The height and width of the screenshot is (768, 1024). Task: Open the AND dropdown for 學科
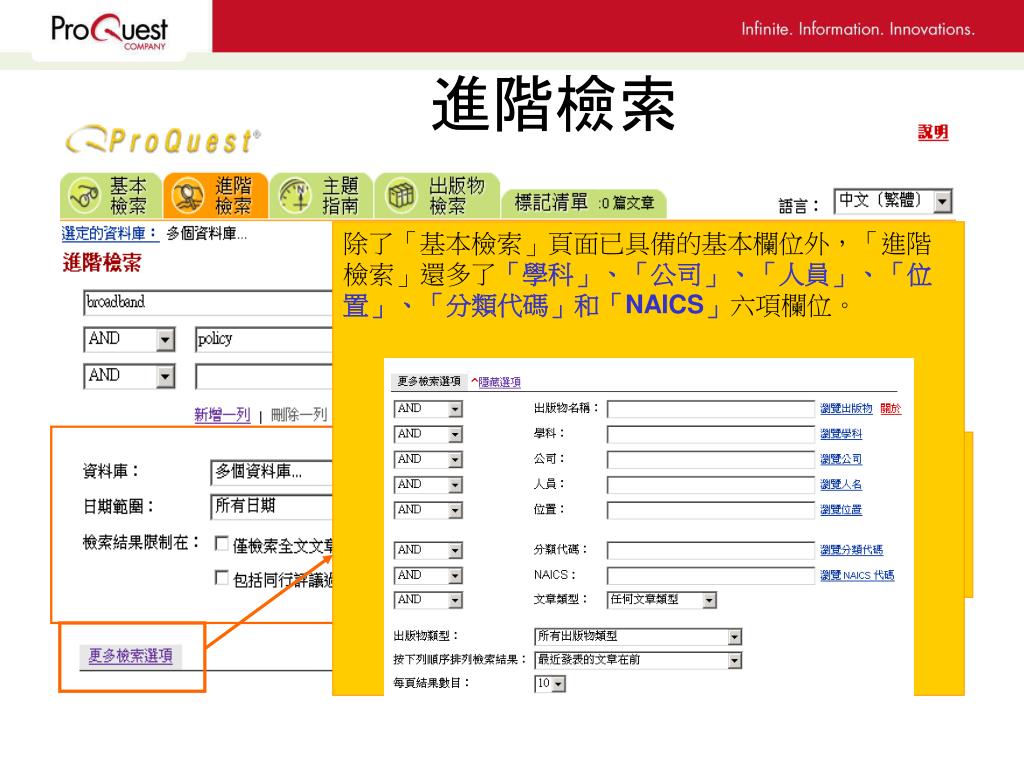tap(428, 434)
